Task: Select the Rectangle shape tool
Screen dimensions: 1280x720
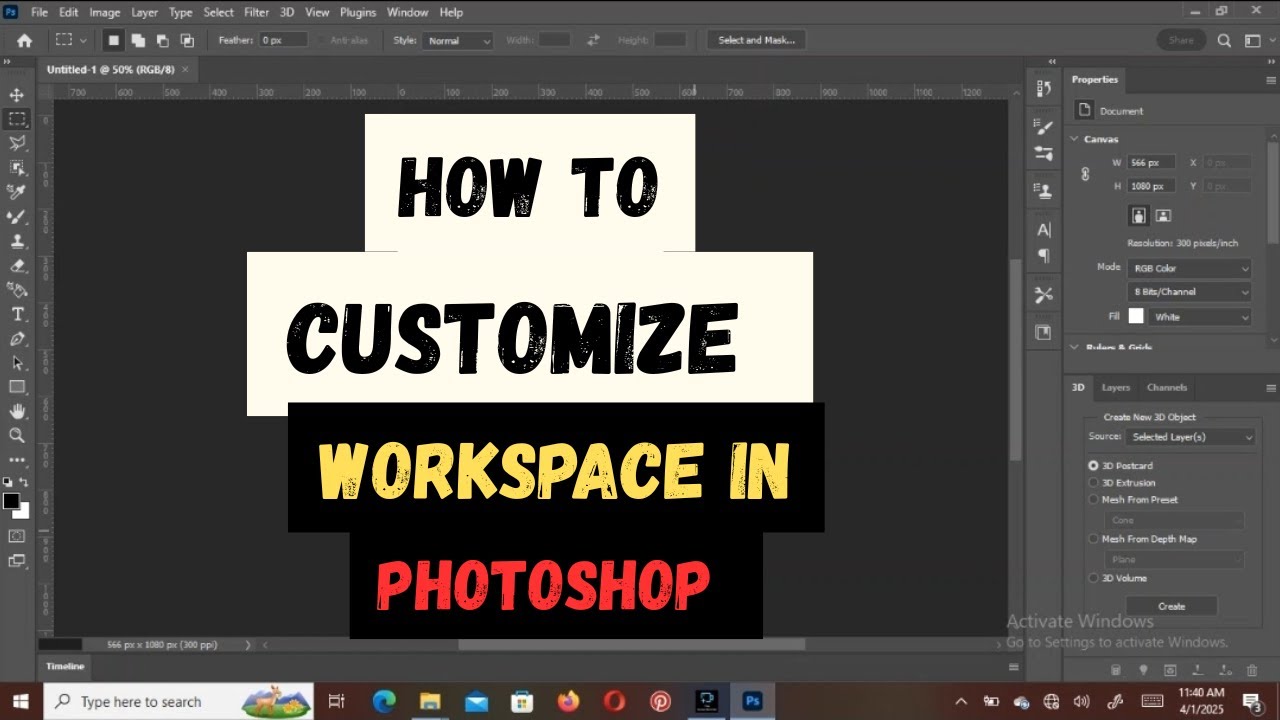Action: [17, 387]
